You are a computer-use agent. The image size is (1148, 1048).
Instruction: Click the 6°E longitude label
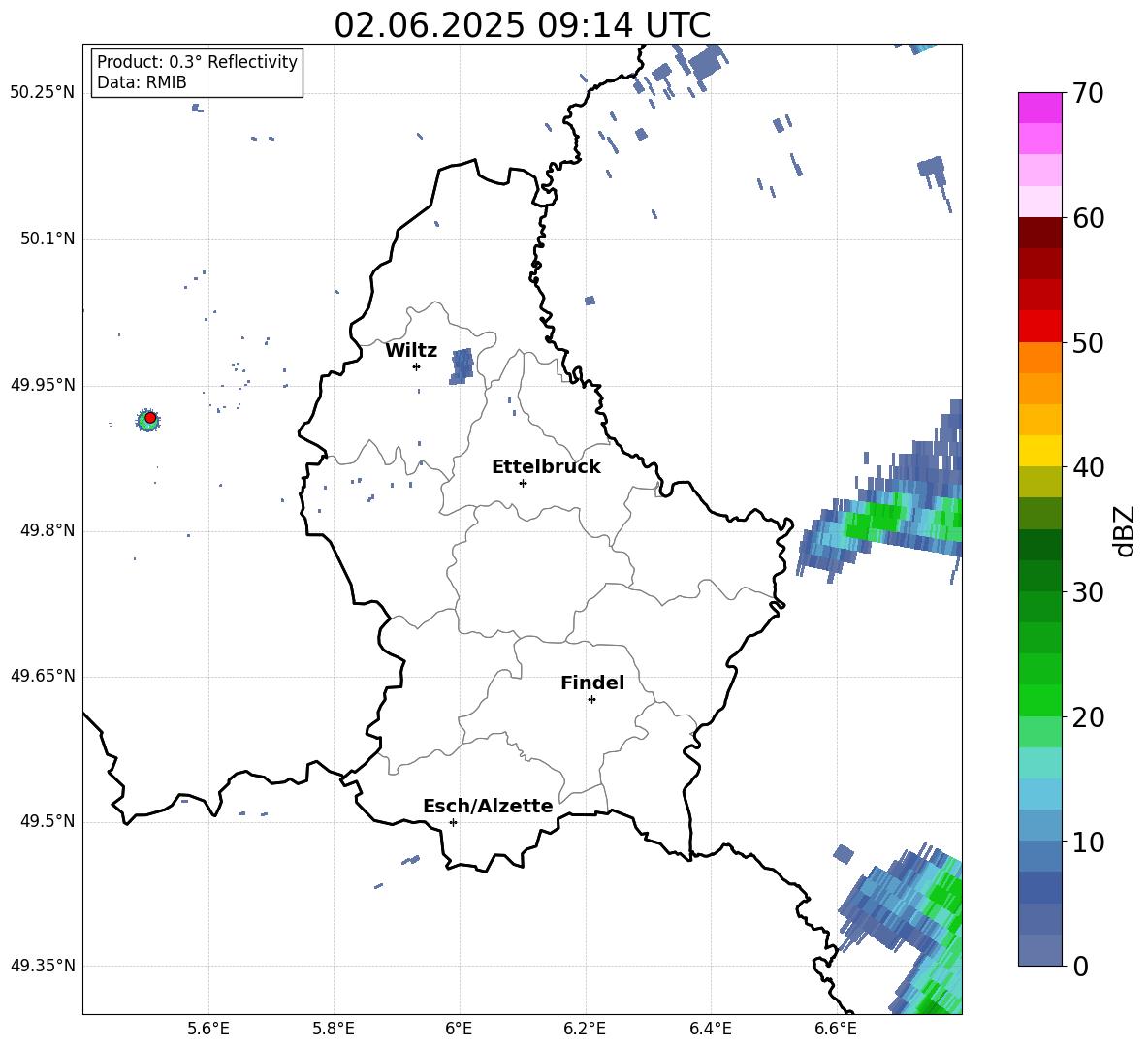pyautogui.click(x=459, y=1029)
